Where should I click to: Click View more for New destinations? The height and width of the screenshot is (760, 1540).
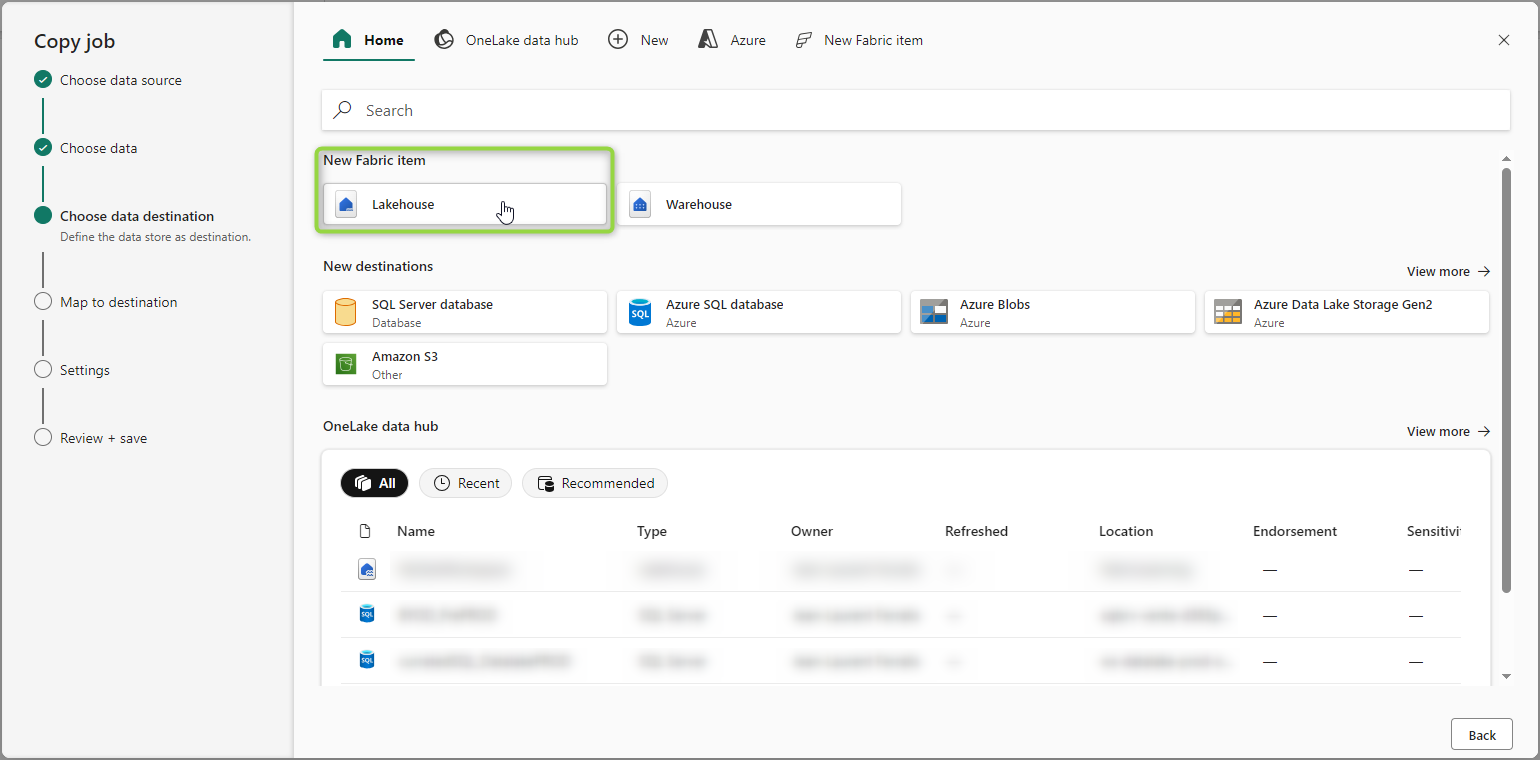click(1449, 271)
